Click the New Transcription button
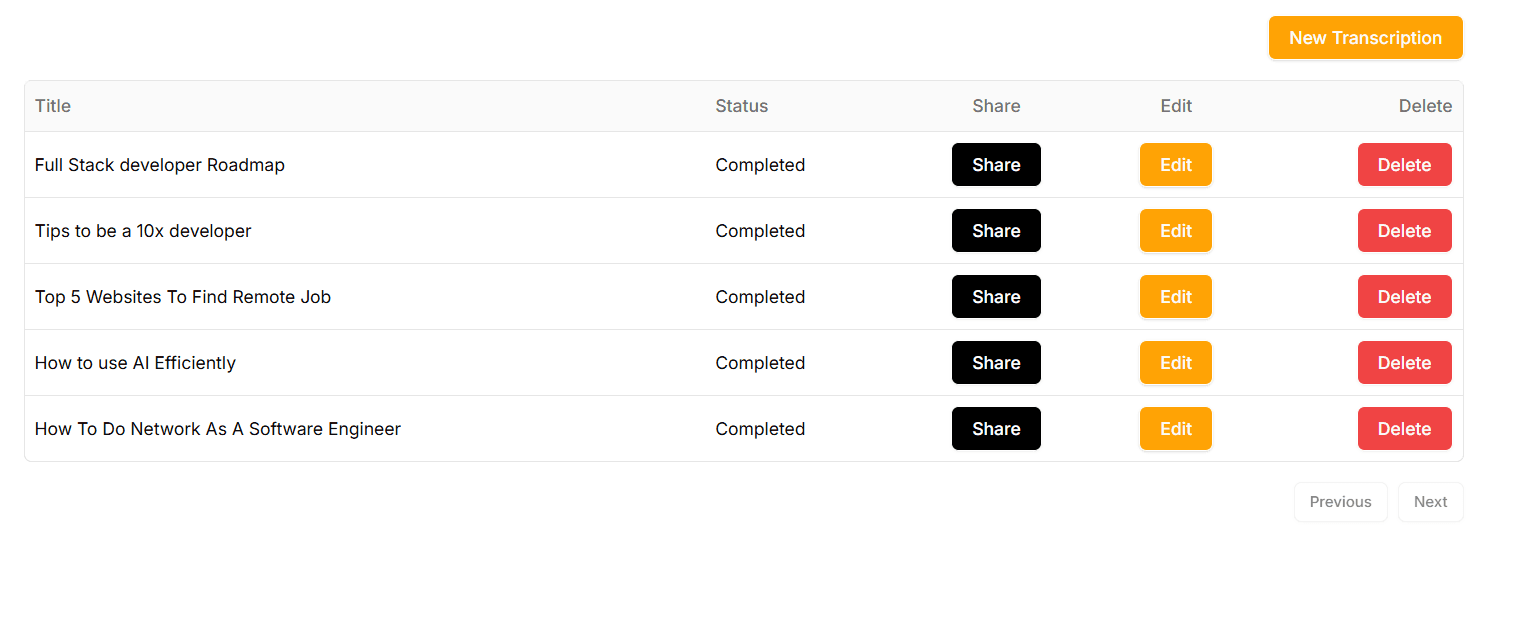 click(x=1365, y=37)
